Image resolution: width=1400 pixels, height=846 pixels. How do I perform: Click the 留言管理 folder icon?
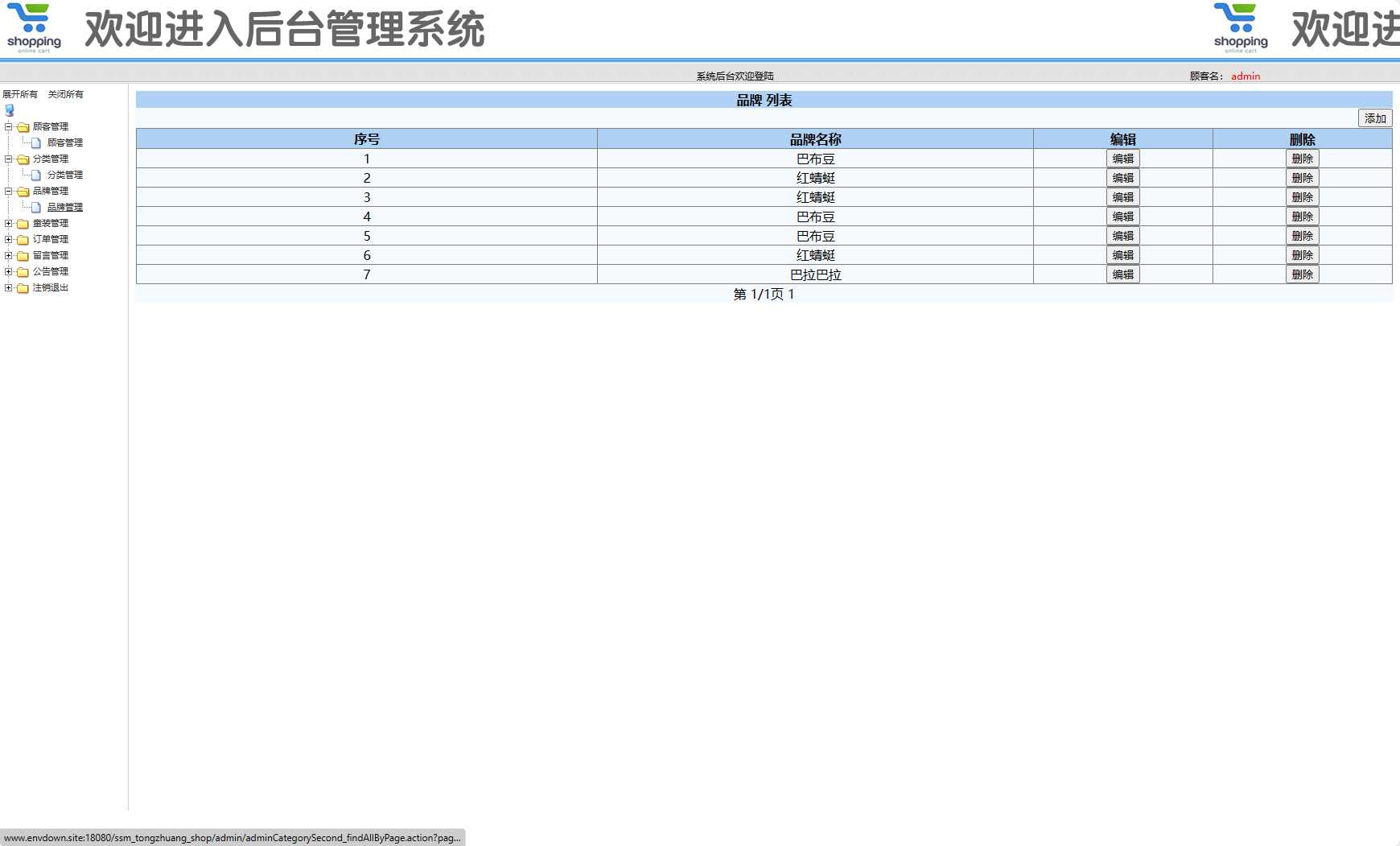23,255
